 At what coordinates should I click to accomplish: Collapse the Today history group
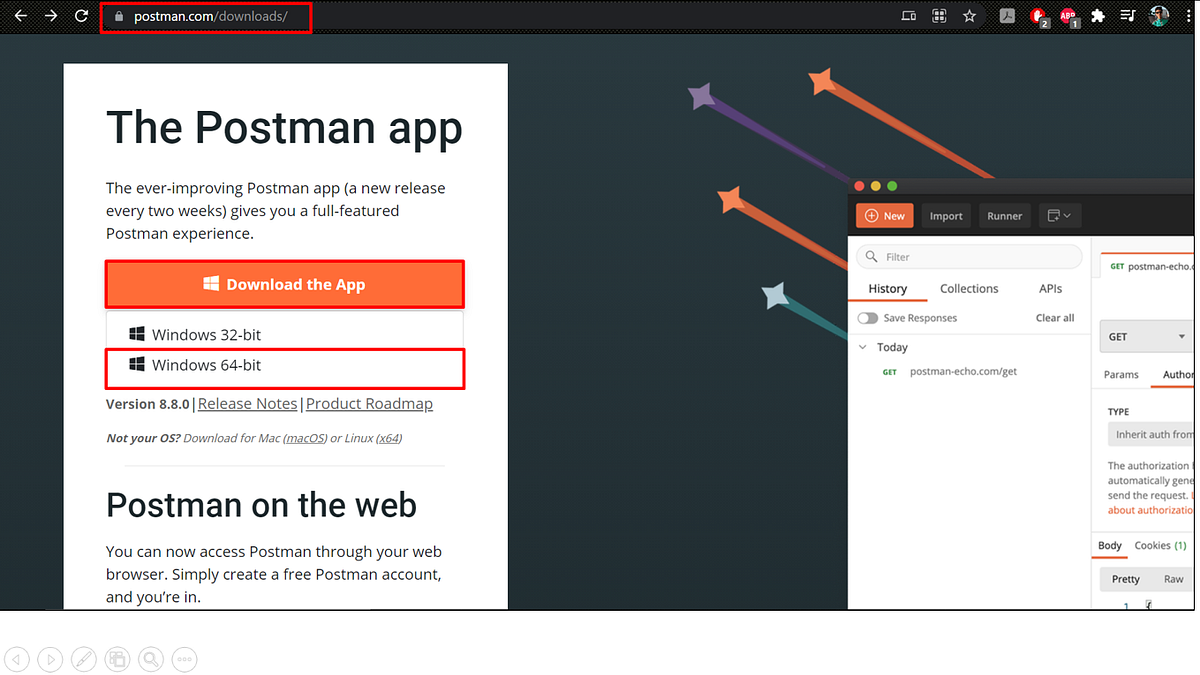tap(863, 346)
